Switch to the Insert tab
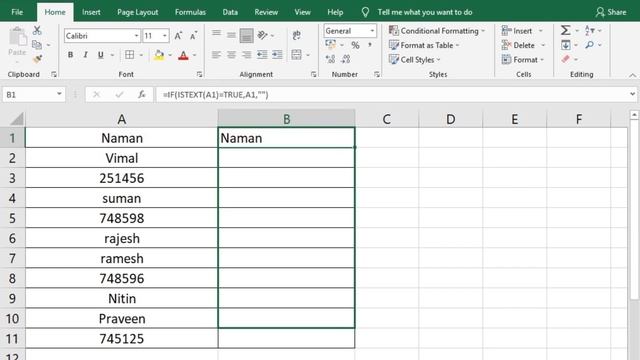The height and width of the screenshot is (360, 640). (x=91, y=12)
